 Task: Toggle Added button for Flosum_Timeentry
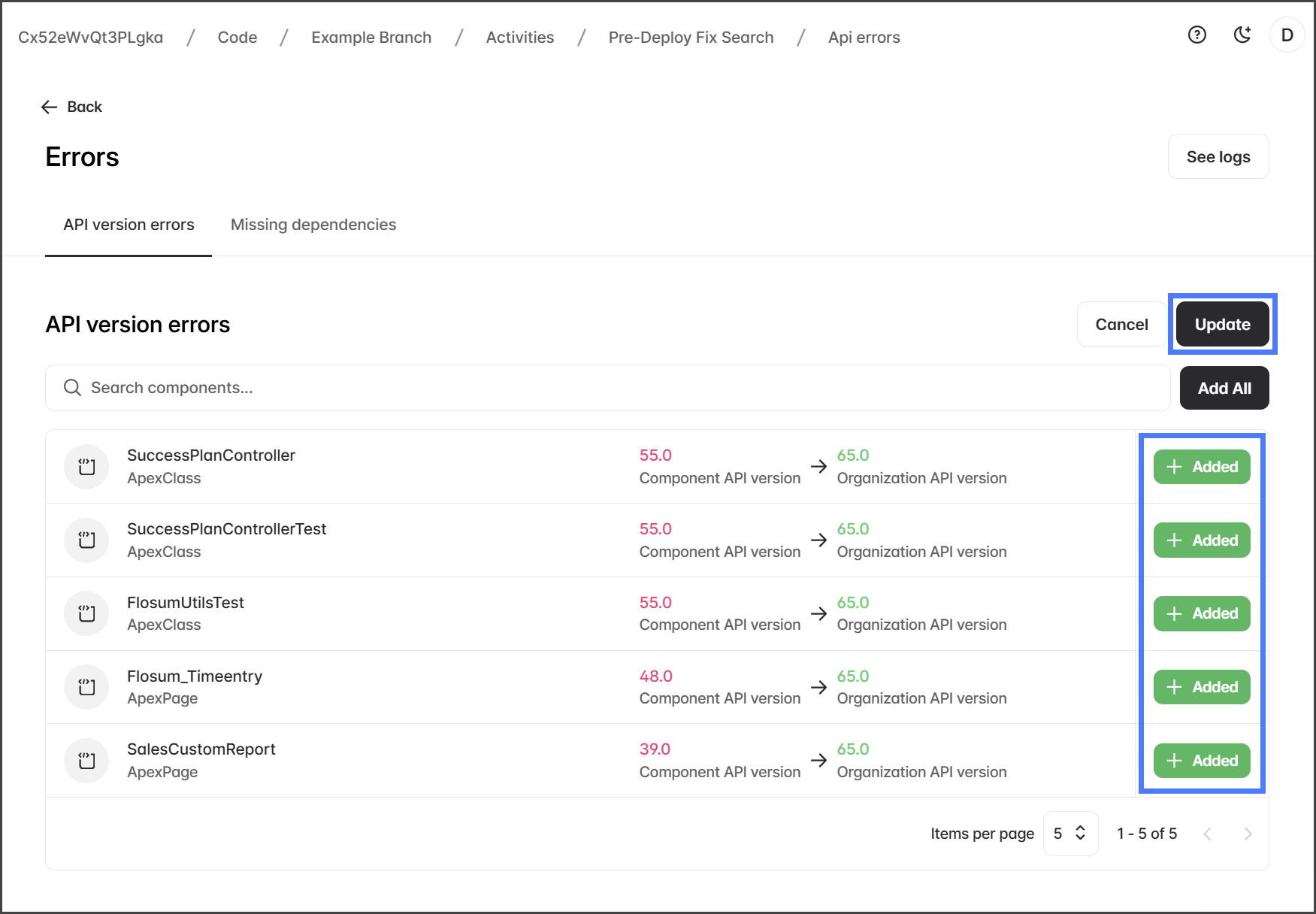point(1201,687)
